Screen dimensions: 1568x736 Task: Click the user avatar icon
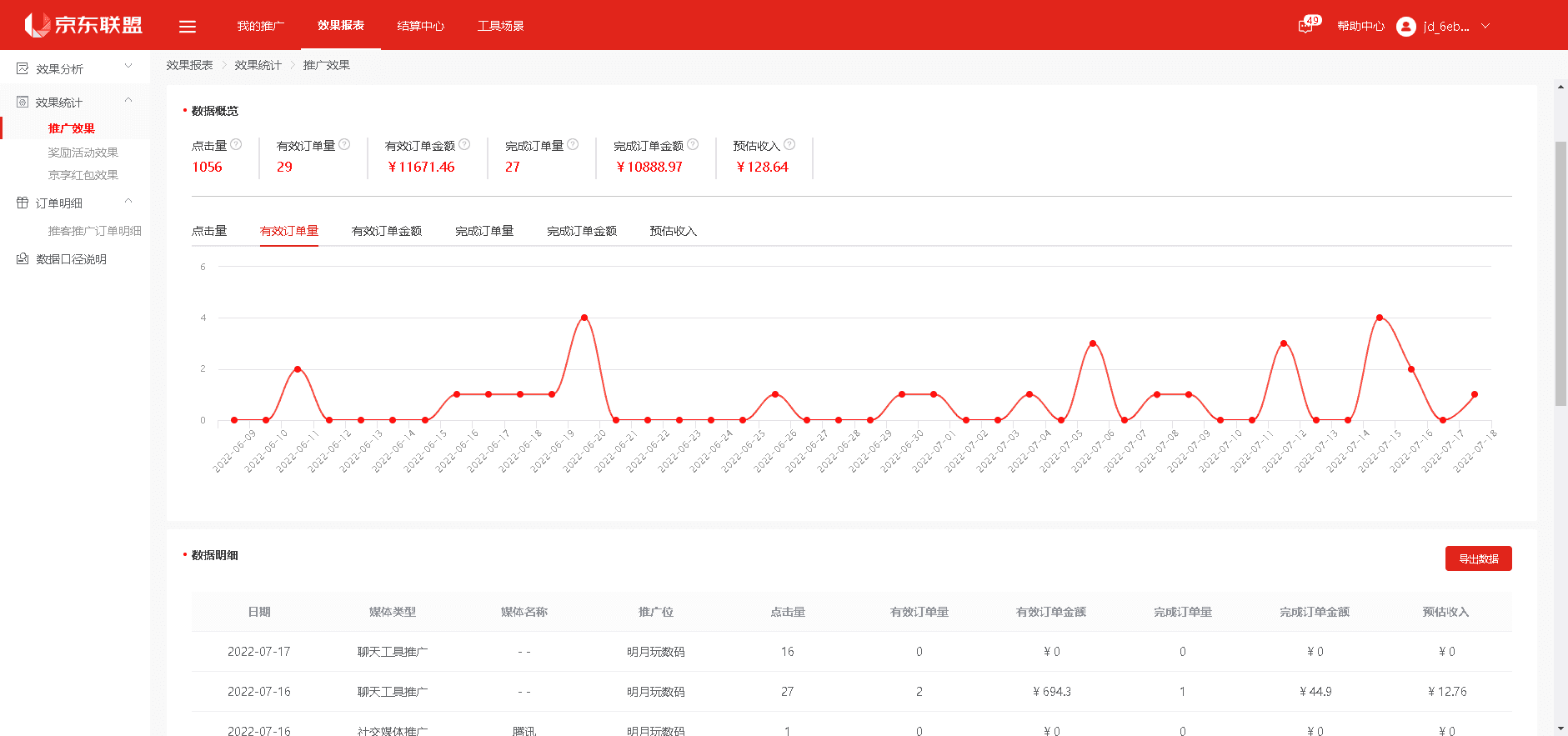pyautogui.click(x=1405, y=27)
